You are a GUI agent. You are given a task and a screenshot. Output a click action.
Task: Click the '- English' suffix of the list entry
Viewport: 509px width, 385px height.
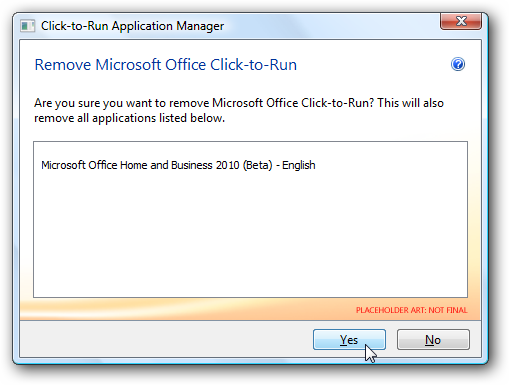[296, 165]
